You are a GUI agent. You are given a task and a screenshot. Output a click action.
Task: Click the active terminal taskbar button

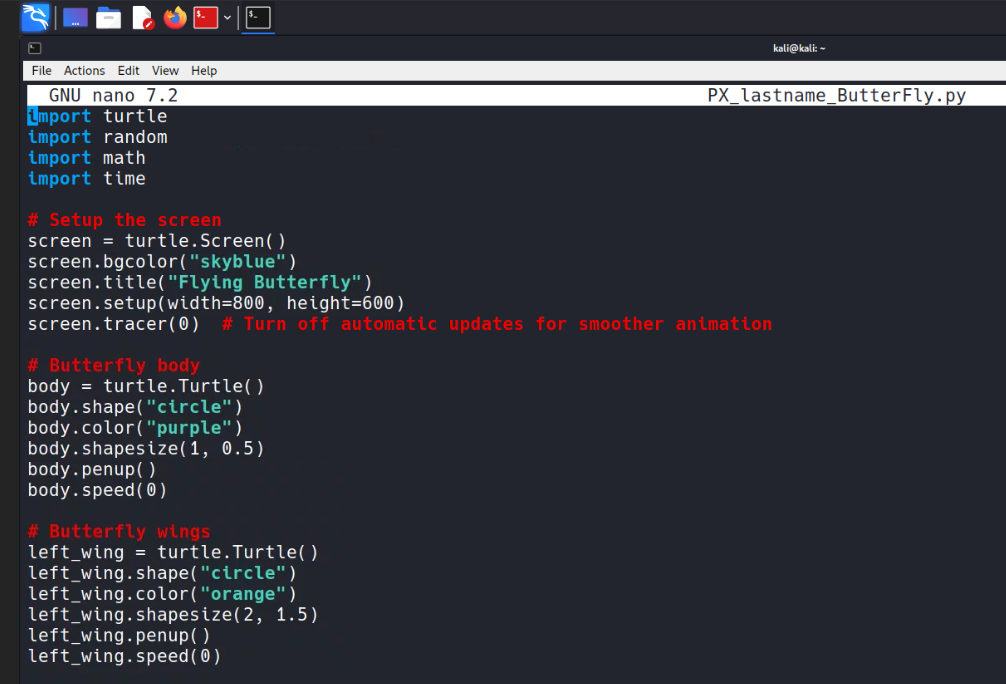coord(258,17)
